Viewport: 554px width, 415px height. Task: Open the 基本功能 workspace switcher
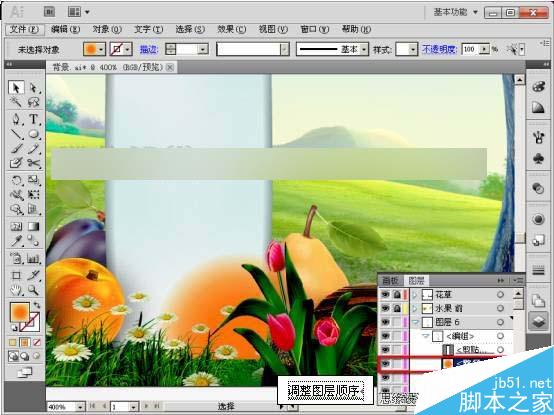(455, 12)
